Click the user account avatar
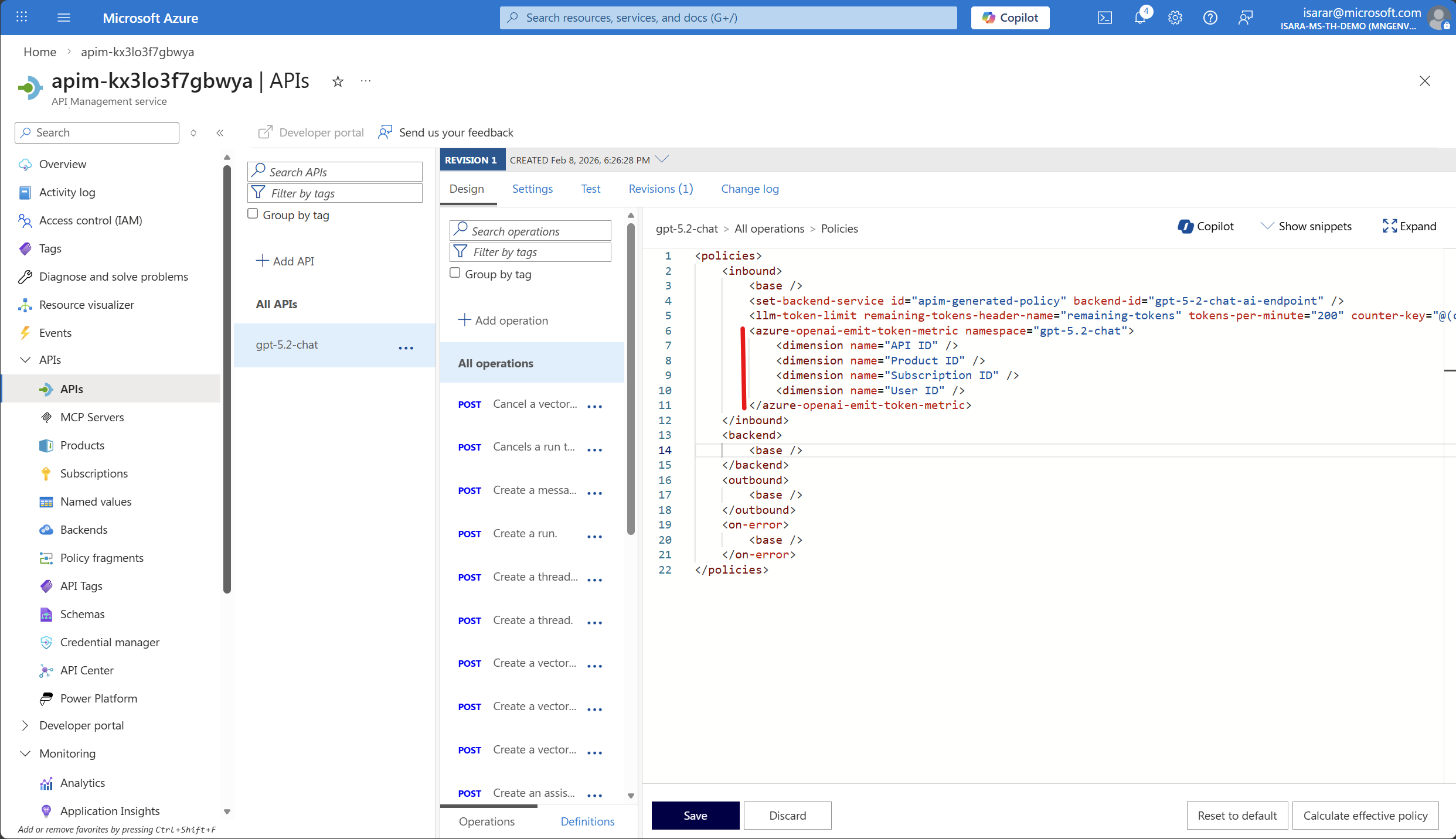Image resolution: width=1456 pixels, height=839 pixels. click(x=1438, y=18)
